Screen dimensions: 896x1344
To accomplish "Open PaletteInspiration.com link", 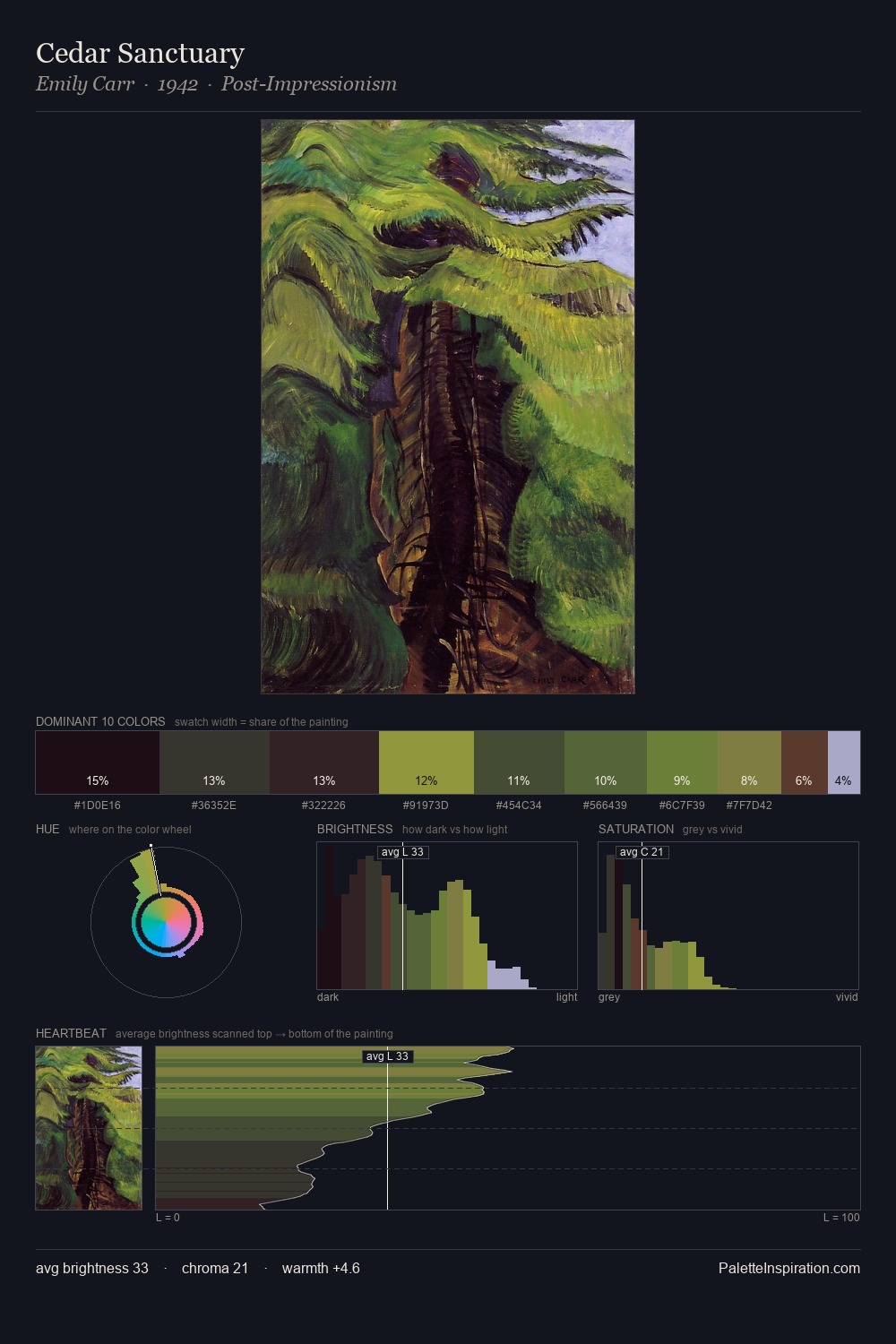I will 789,1268.
